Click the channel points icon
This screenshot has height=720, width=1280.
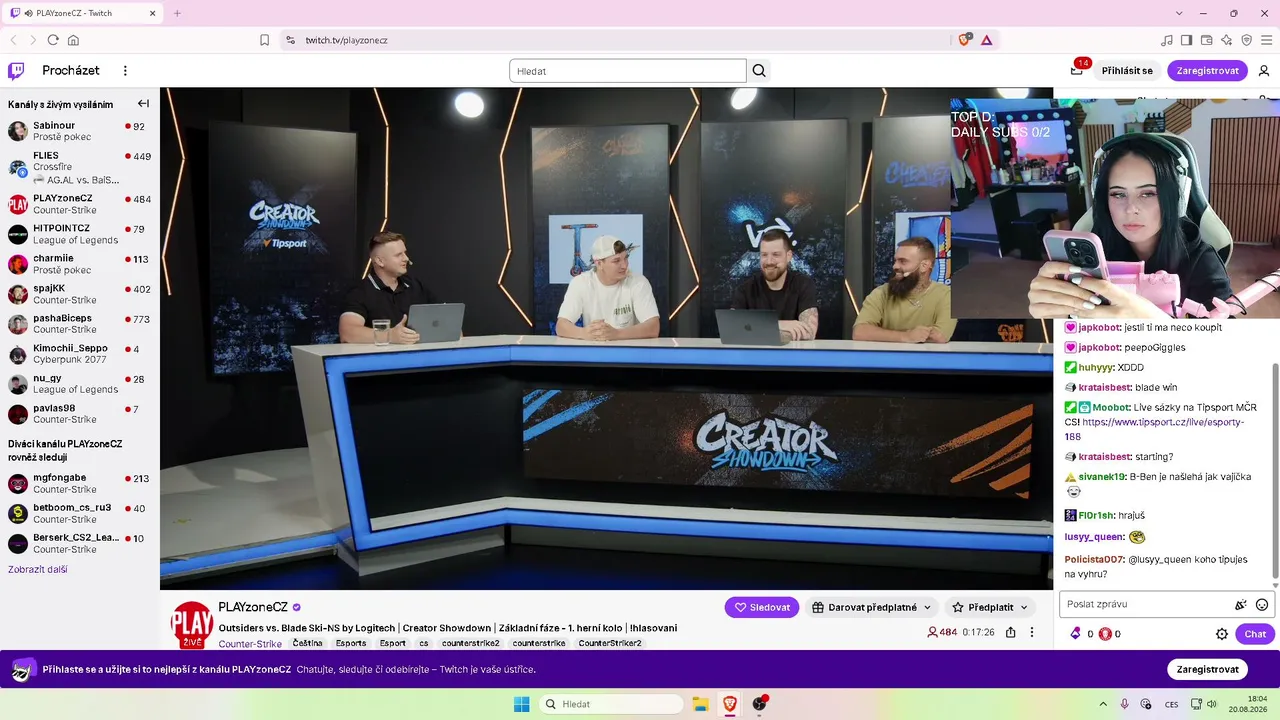(1105, 634)
